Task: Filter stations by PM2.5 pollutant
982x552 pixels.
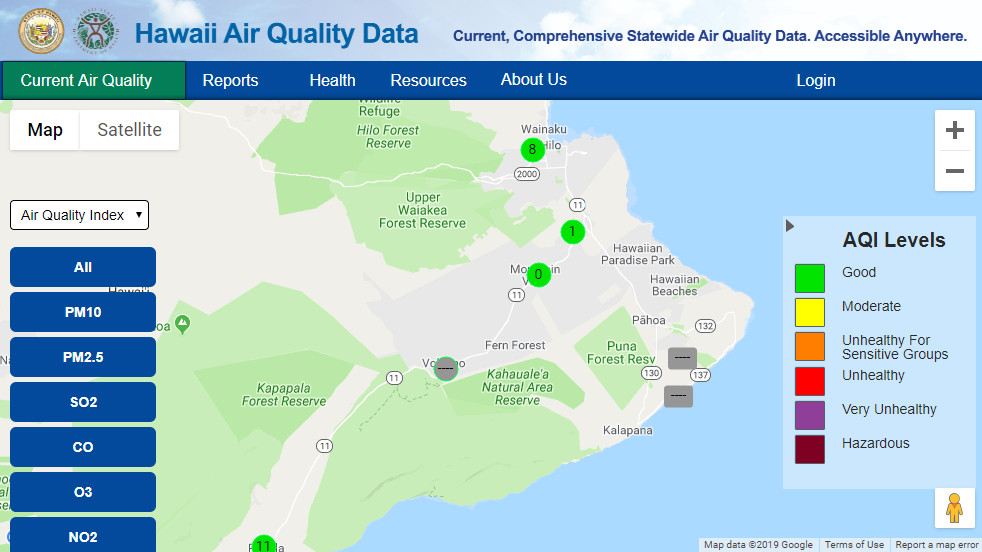Action: (x=83, y=357)
